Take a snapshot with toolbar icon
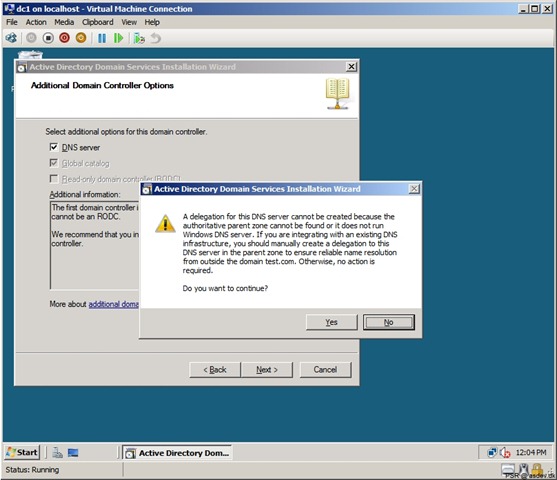 click(x=139, y=38)
